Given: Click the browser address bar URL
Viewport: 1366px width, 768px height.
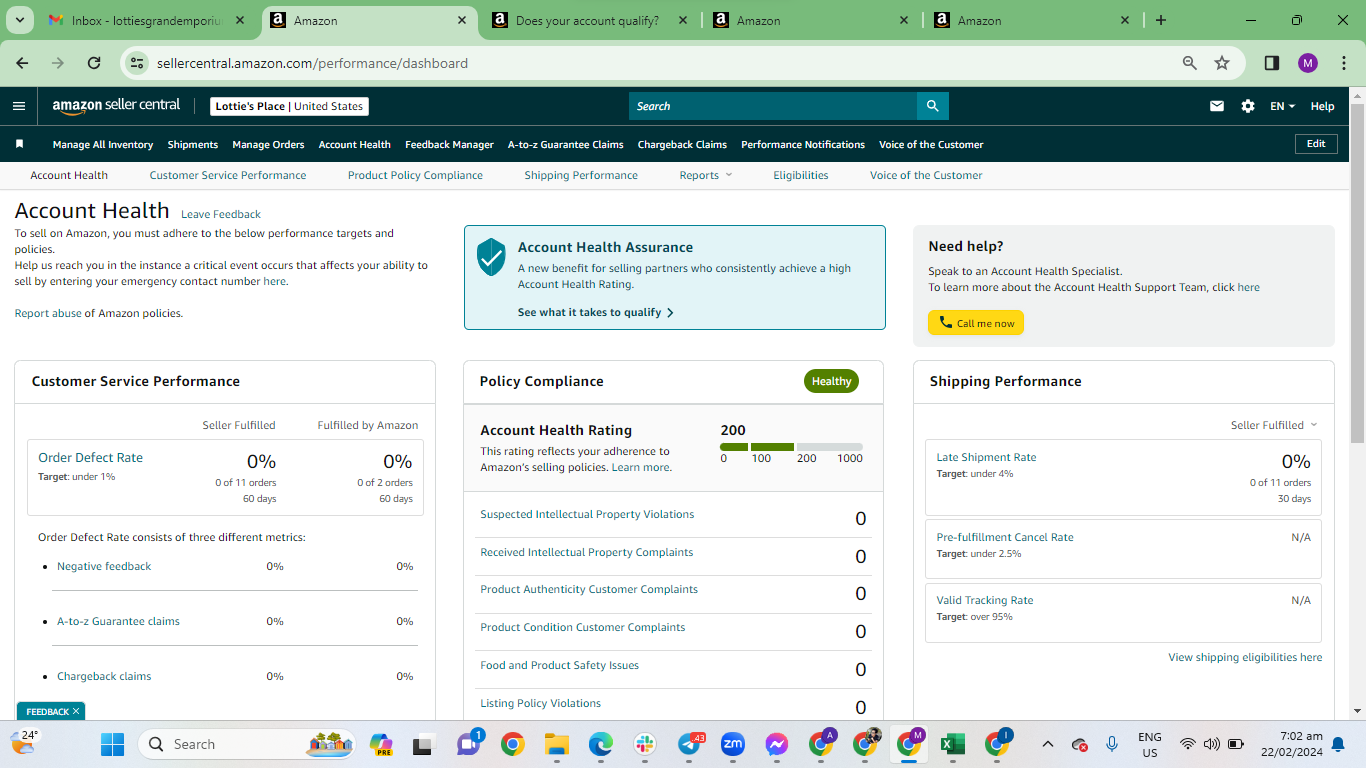Looking at the screenshot, I should click(312, 63).
